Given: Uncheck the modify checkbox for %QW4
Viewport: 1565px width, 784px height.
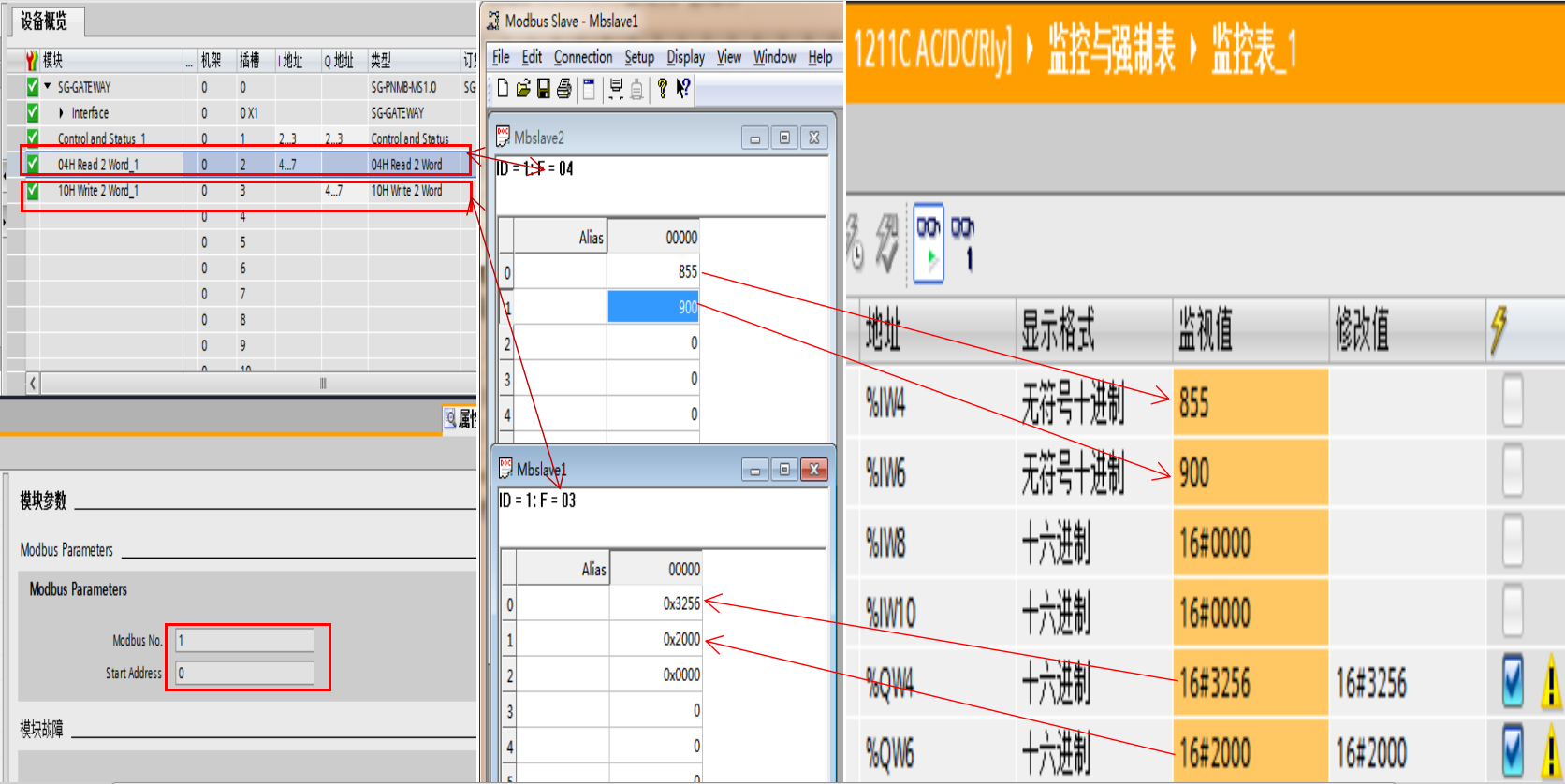Looking at the screenshot, I should [x=1513, y=681].
